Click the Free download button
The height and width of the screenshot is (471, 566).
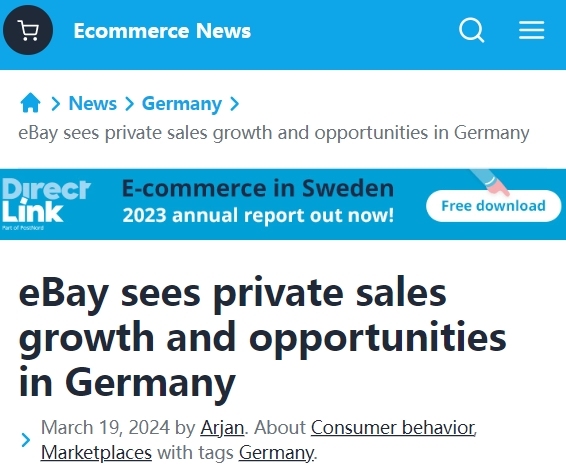[493, 206]
